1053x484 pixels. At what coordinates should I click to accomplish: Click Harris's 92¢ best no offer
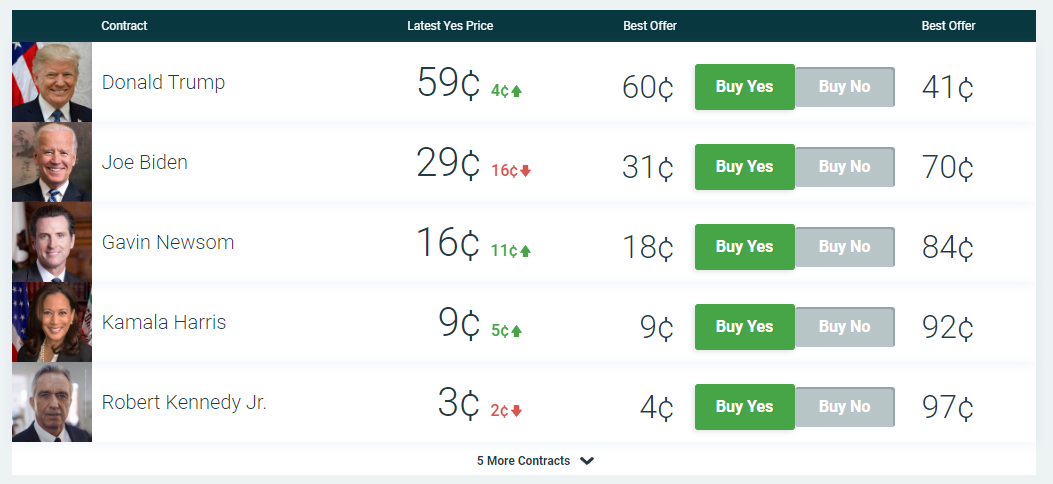click(948, 328)
